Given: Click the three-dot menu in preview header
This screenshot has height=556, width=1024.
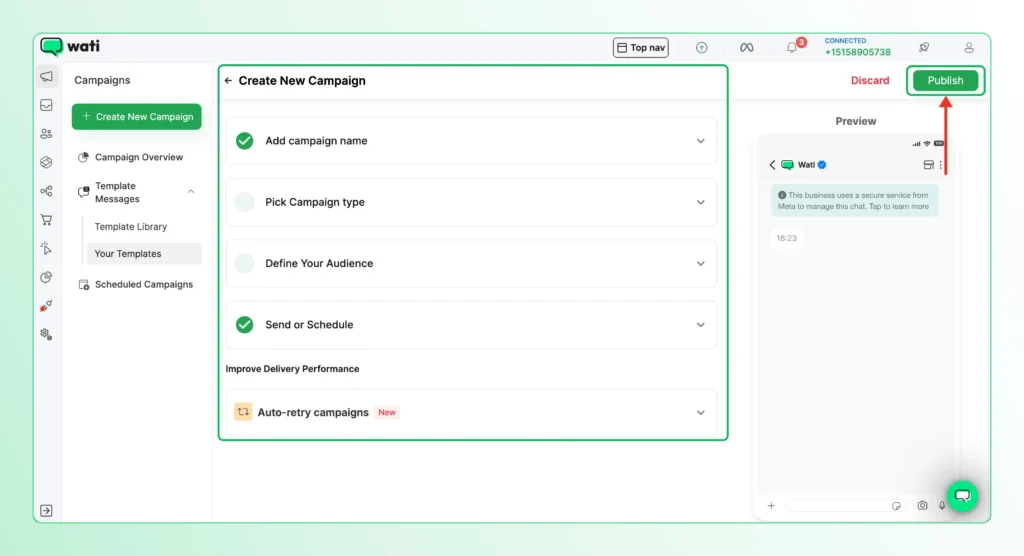Looking at the screenshot, I should [x=941, y=165].
